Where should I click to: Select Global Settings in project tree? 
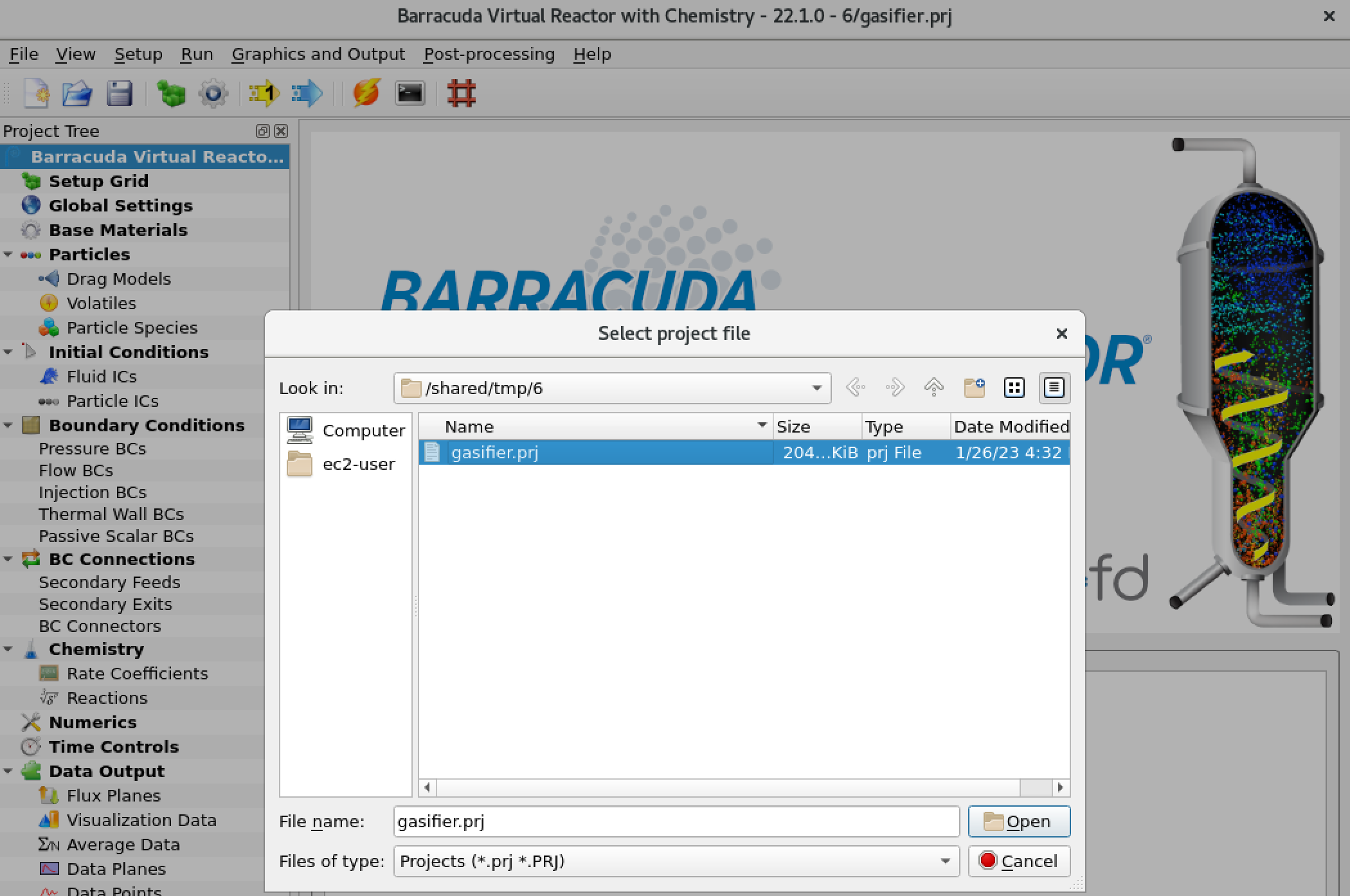[121, 206]
